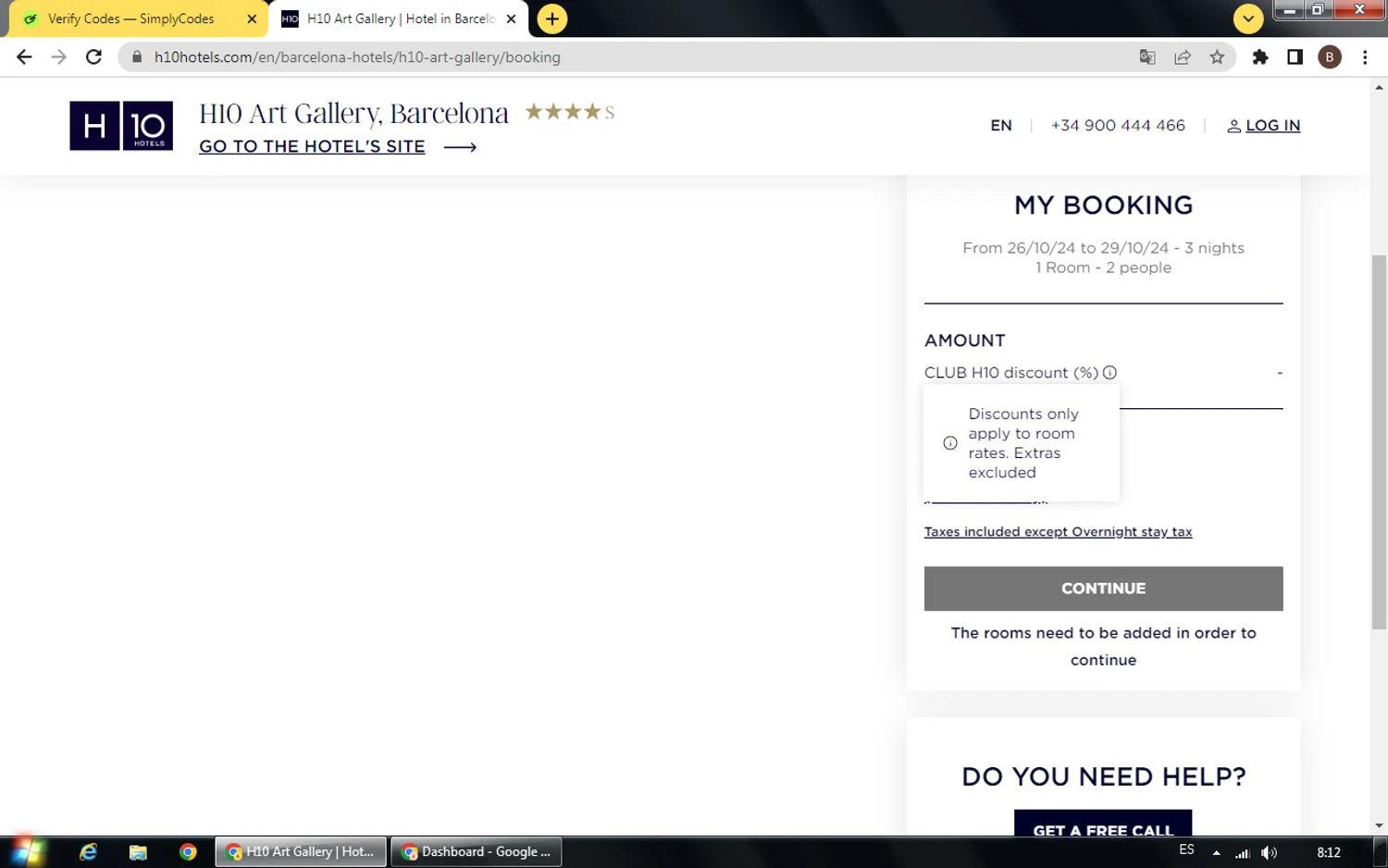Screen dimensions: 1388x868
Task: Click the GET A FREE CALL button
Action: pyautogui.click(x=1103, y=824)
